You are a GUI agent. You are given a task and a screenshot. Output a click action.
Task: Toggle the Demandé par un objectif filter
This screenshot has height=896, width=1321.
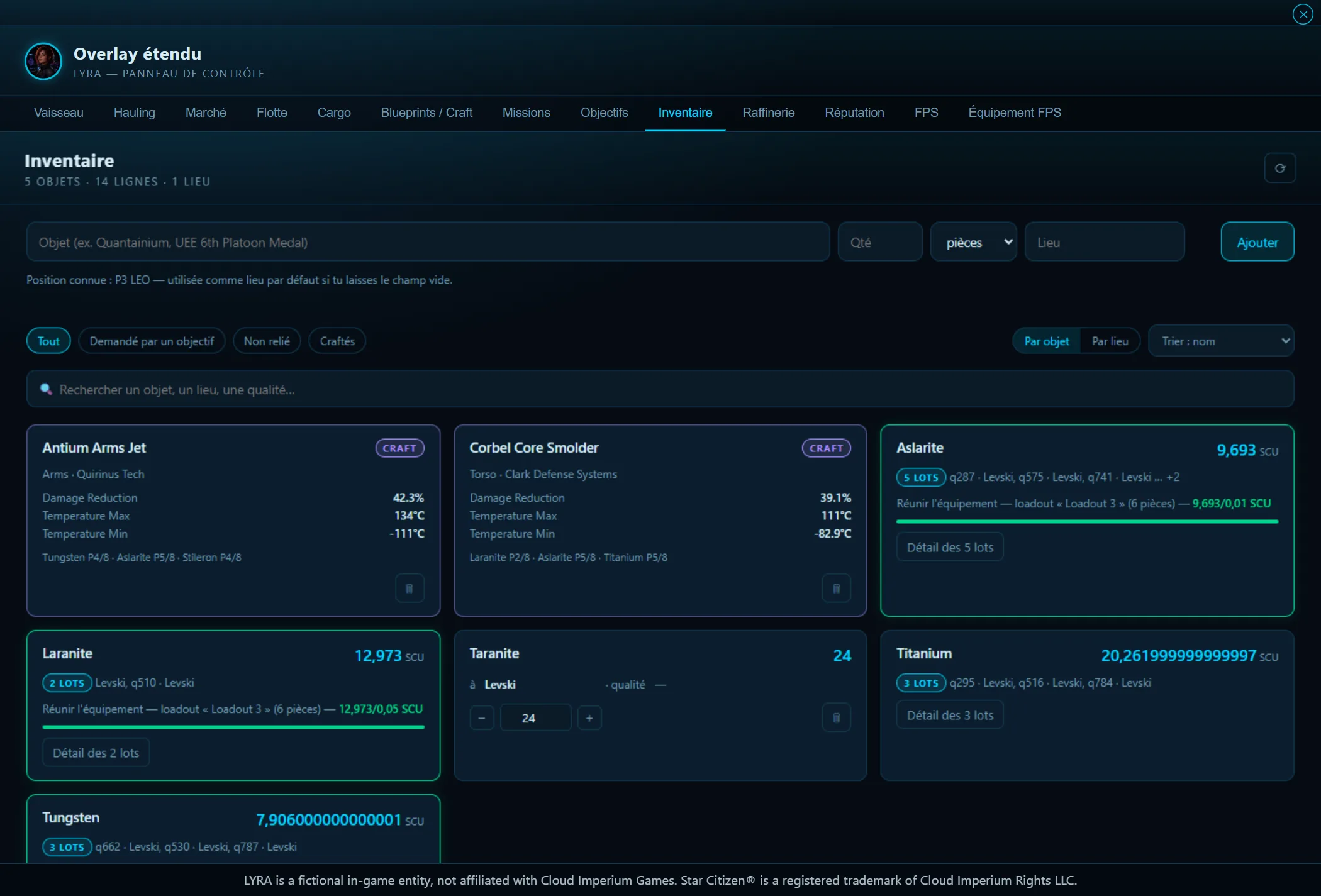pos(152,341)
